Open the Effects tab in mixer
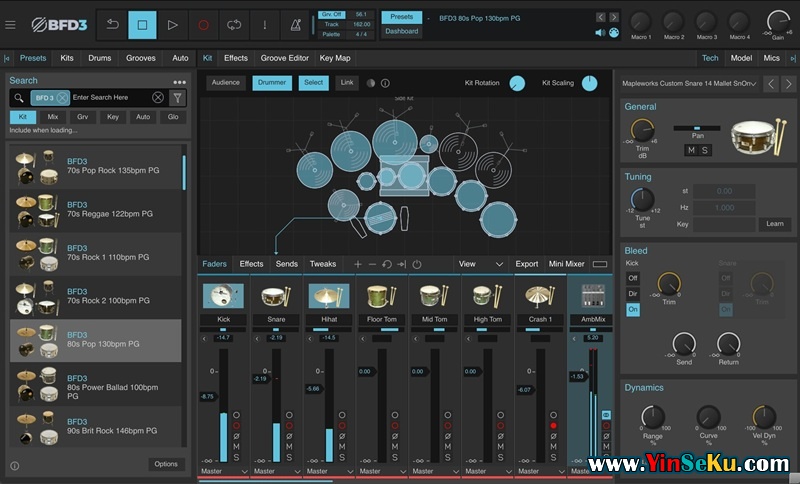 251,264
